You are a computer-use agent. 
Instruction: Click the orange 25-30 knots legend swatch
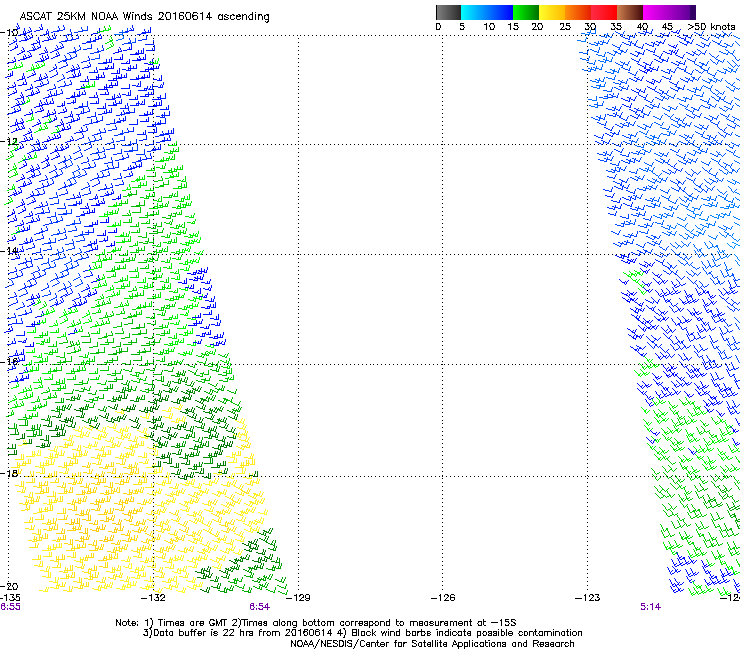point(578,12)
